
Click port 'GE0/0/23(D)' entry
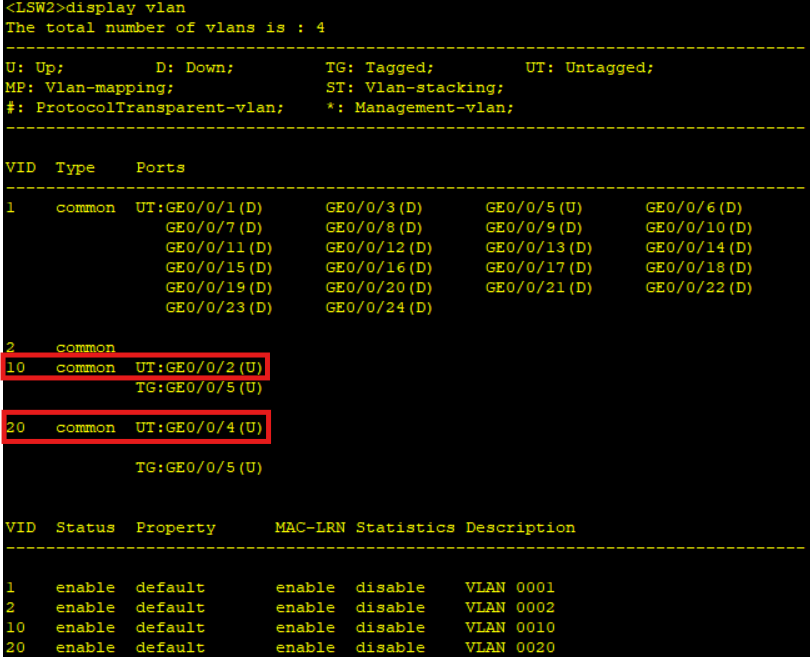click(219, 308)
